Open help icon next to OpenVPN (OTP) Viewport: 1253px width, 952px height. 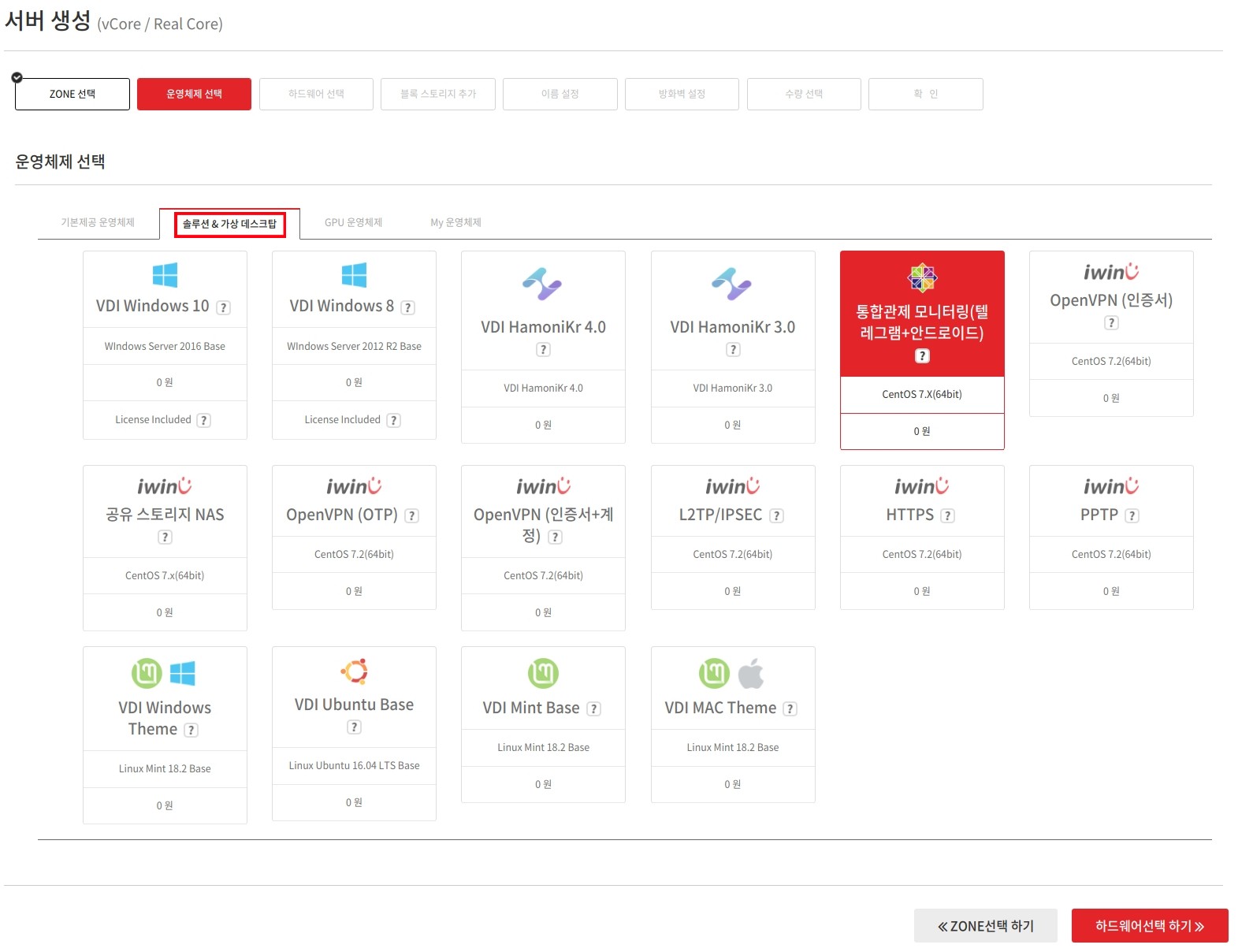[411, 515]
